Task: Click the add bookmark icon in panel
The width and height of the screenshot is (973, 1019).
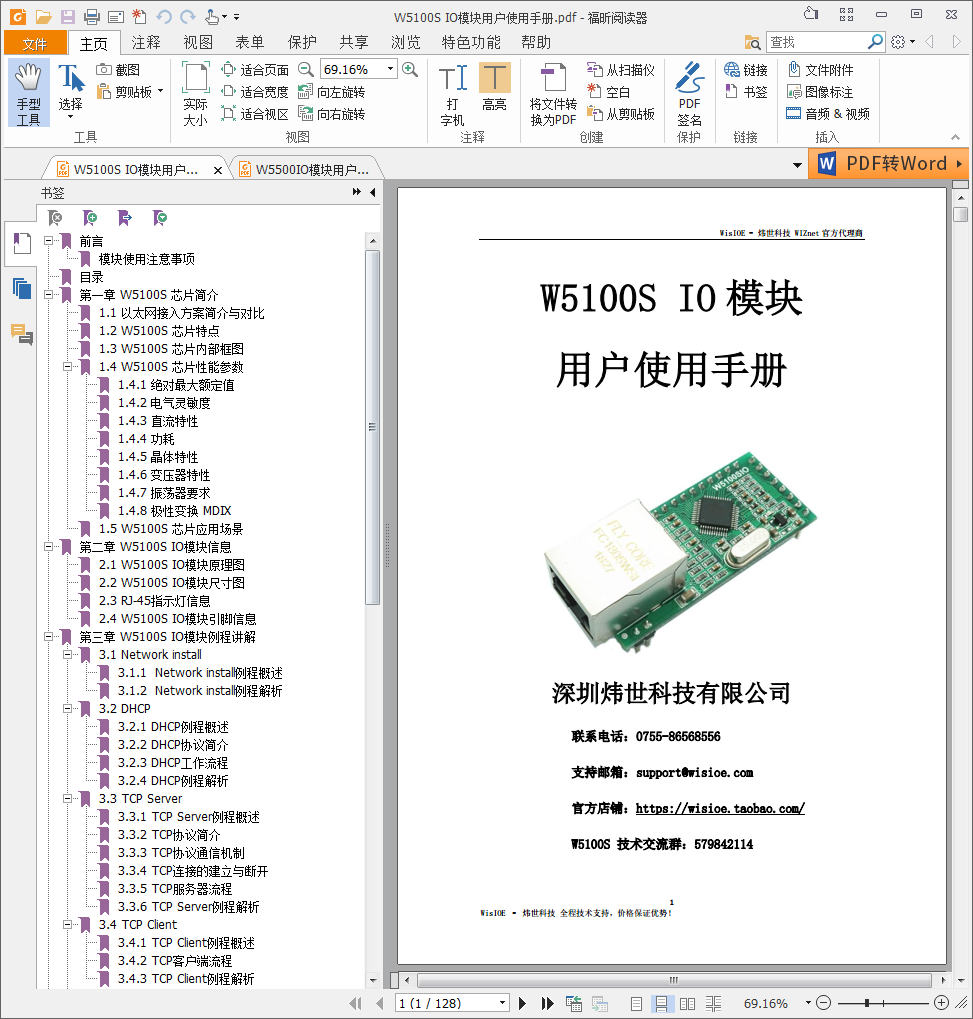Action: point(90,218)
